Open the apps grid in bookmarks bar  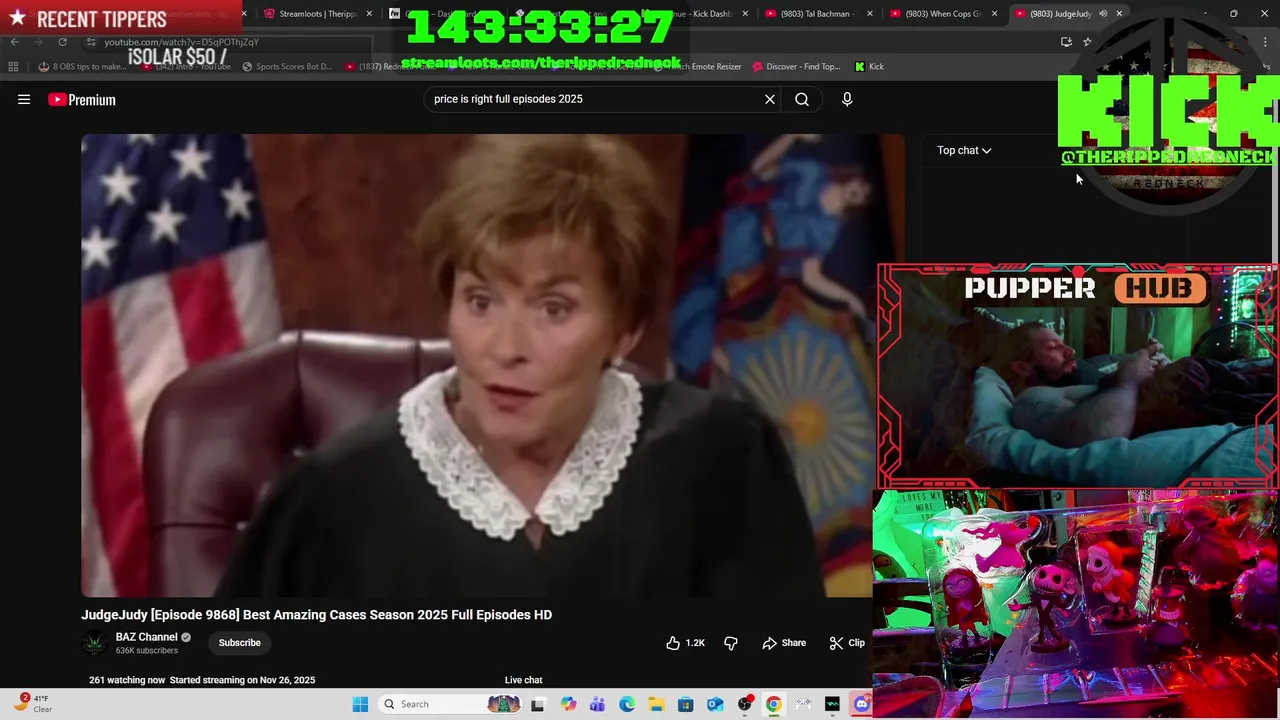13,67
